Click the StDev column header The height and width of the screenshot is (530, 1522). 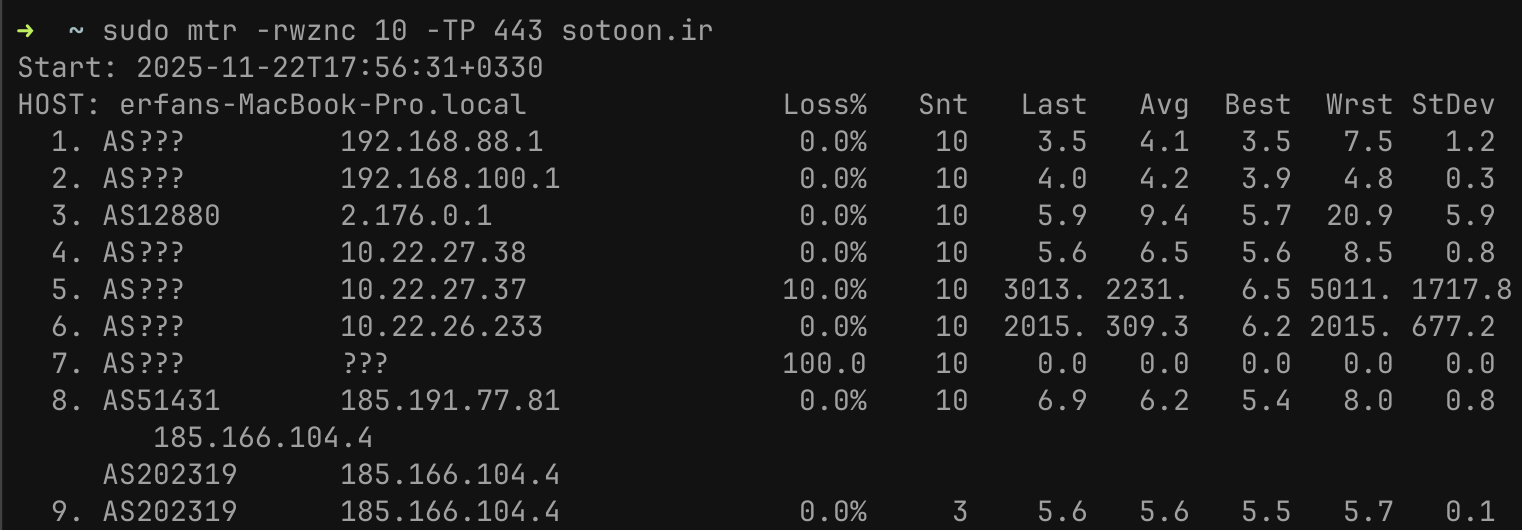(x=1453, y=105)
